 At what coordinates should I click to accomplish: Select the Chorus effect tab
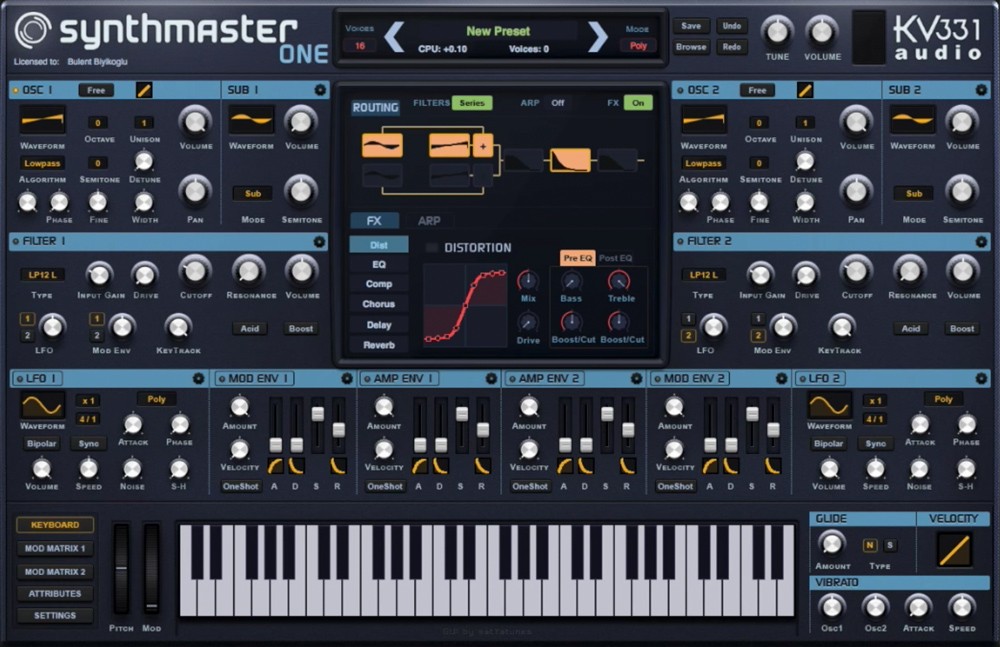pos(379,304)
